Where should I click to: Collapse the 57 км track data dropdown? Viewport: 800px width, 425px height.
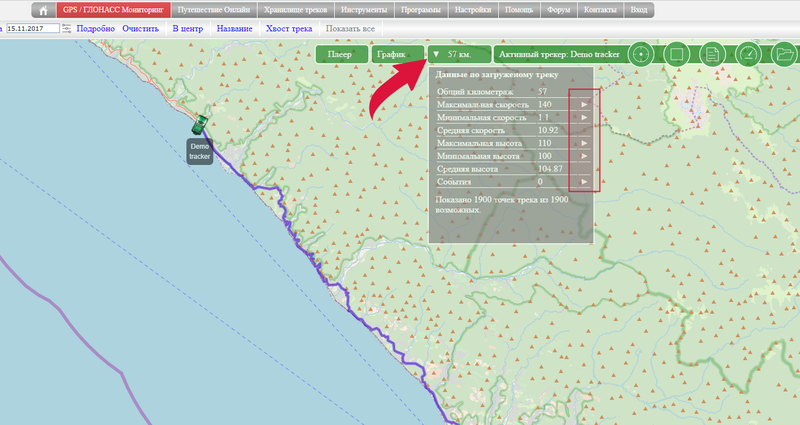[x=459, y=54]
